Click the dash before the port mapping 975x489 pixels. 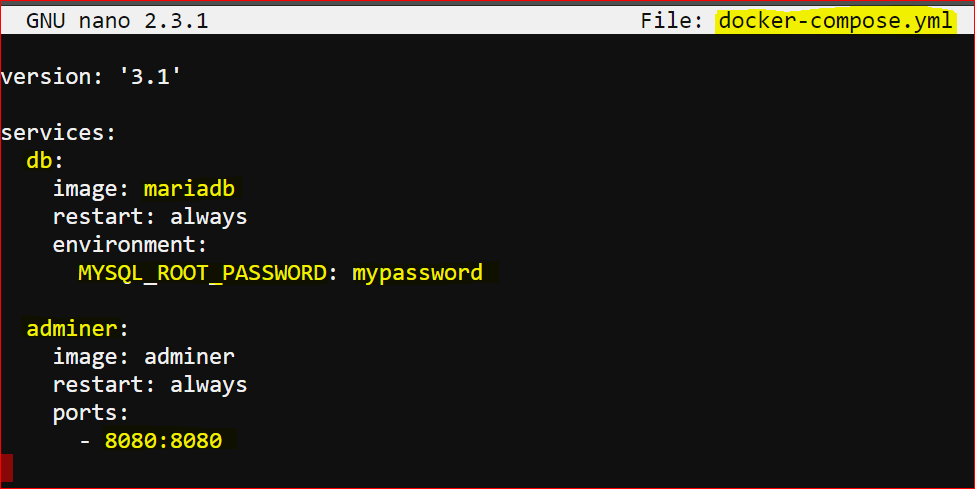(x=85, y=441)
